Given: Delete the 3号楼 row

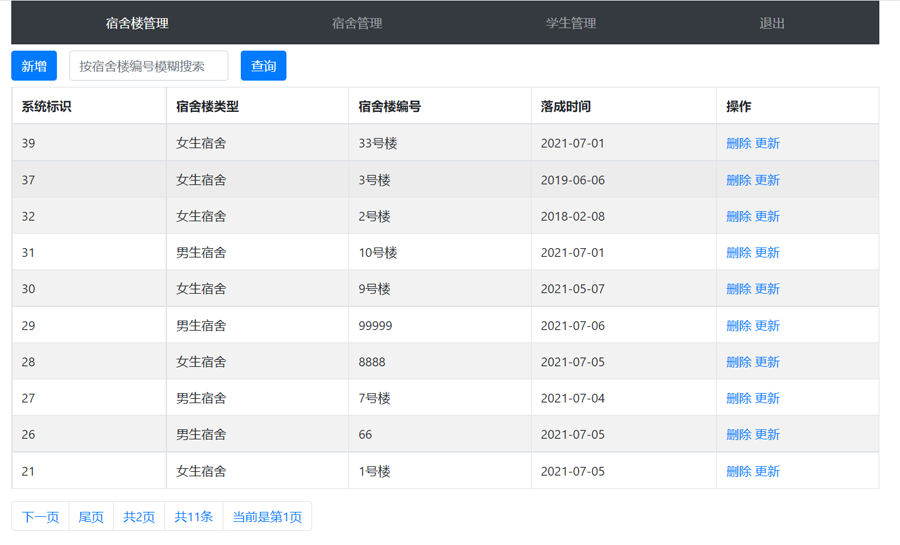Looking at the screenshot, I should point(739,180).
